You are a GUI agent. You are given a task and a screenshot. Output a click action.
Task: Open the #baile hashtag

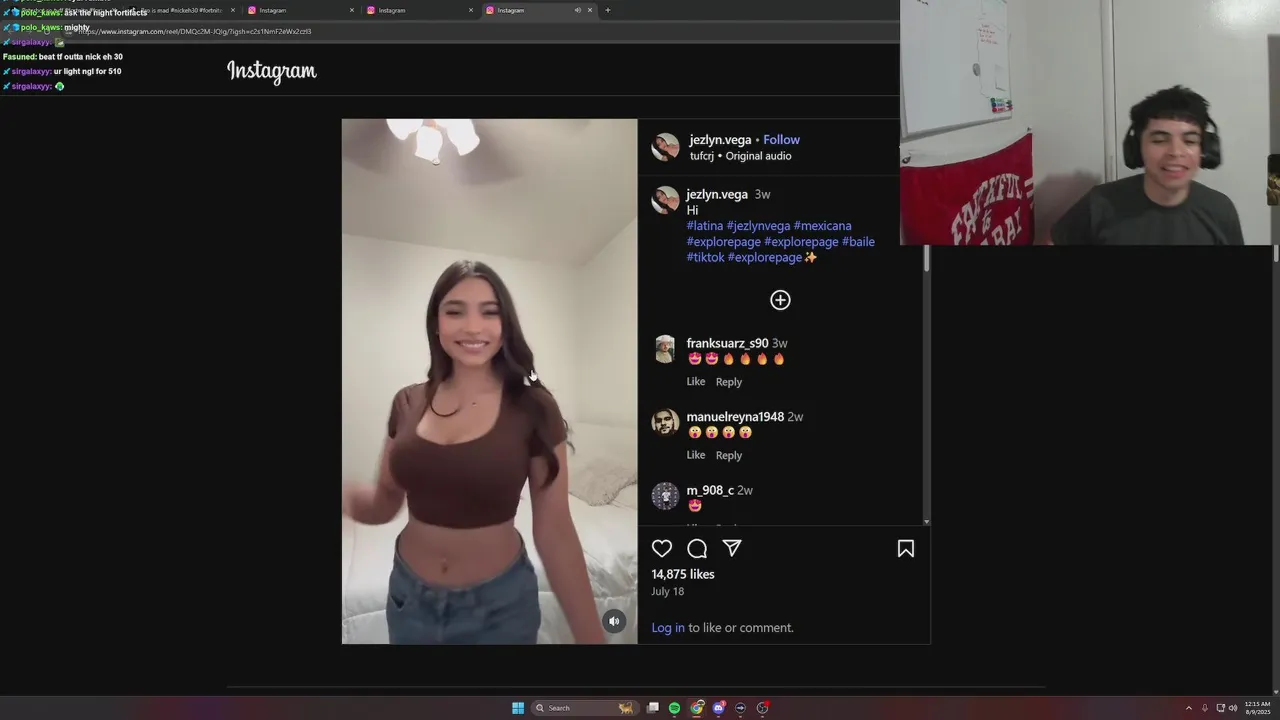858,242
